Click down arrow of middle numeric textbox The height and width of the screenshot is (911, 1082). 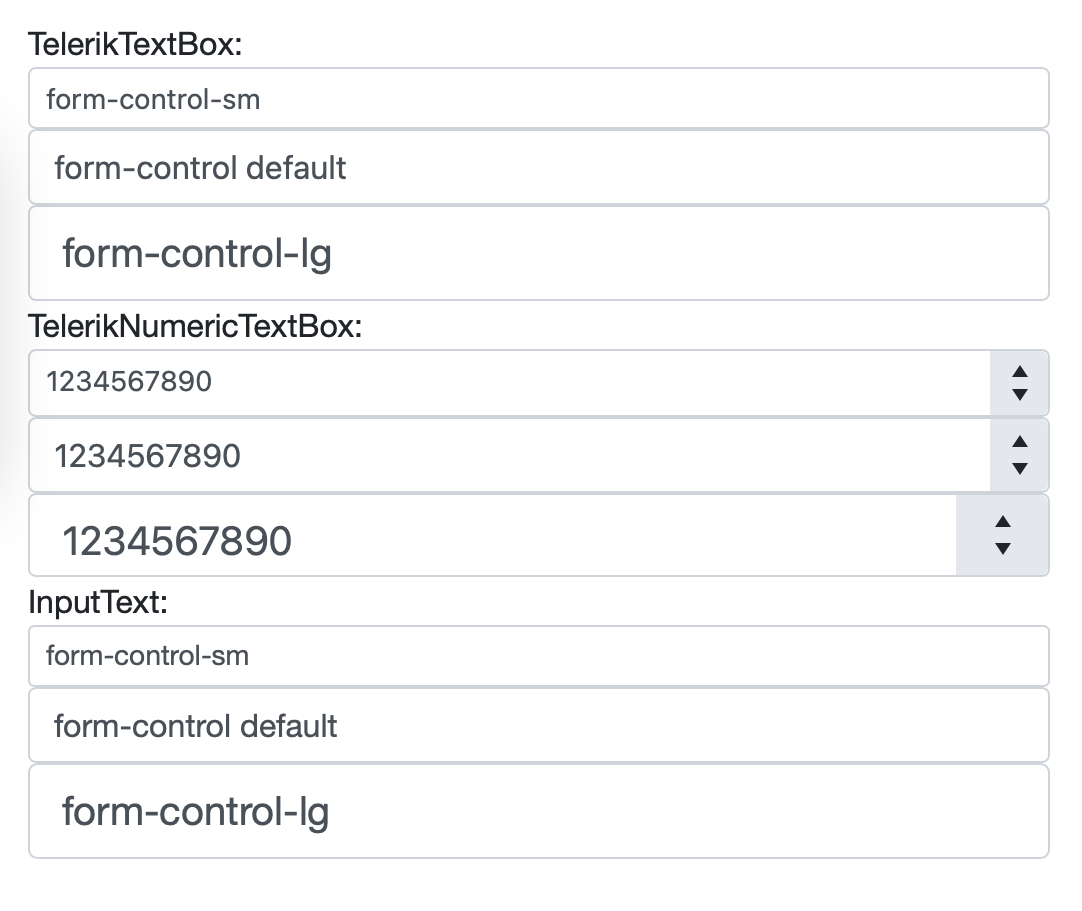point(1019,468)
